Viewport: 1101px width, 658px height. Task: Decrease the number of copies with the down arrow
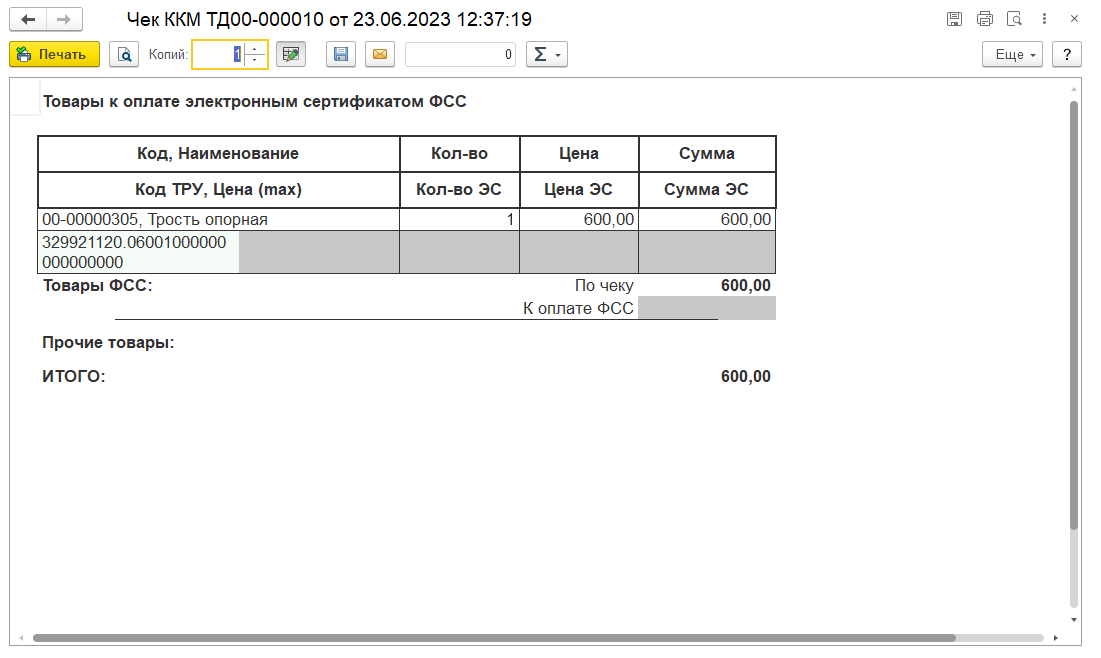[255, 60]
